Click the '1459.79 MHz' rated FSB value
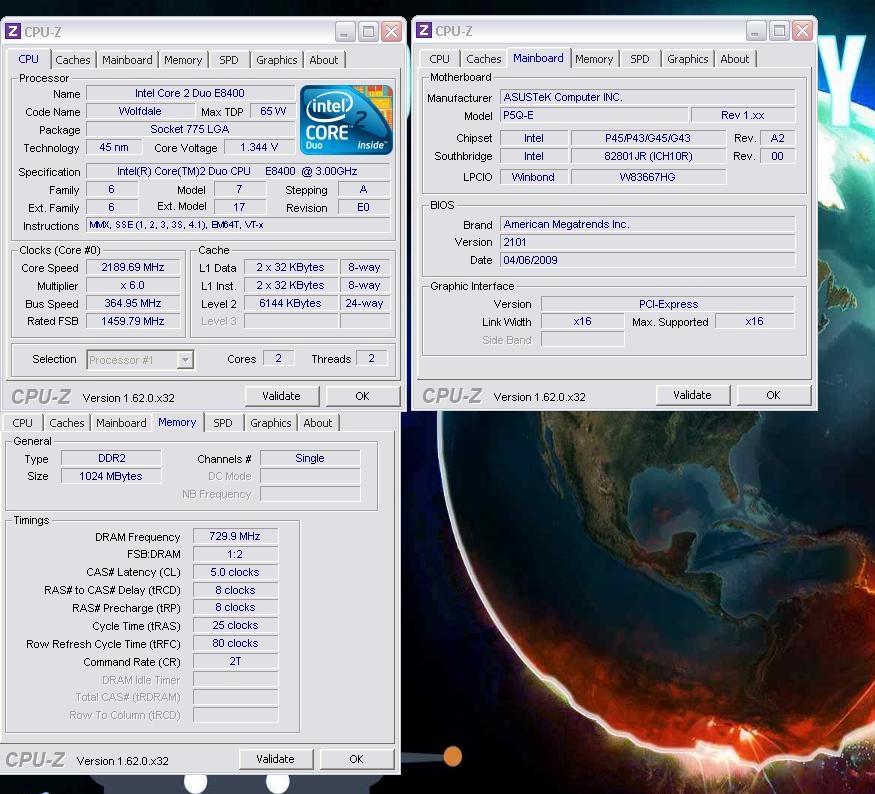This screenshot has height=794, width=875. tap(133, 321)
